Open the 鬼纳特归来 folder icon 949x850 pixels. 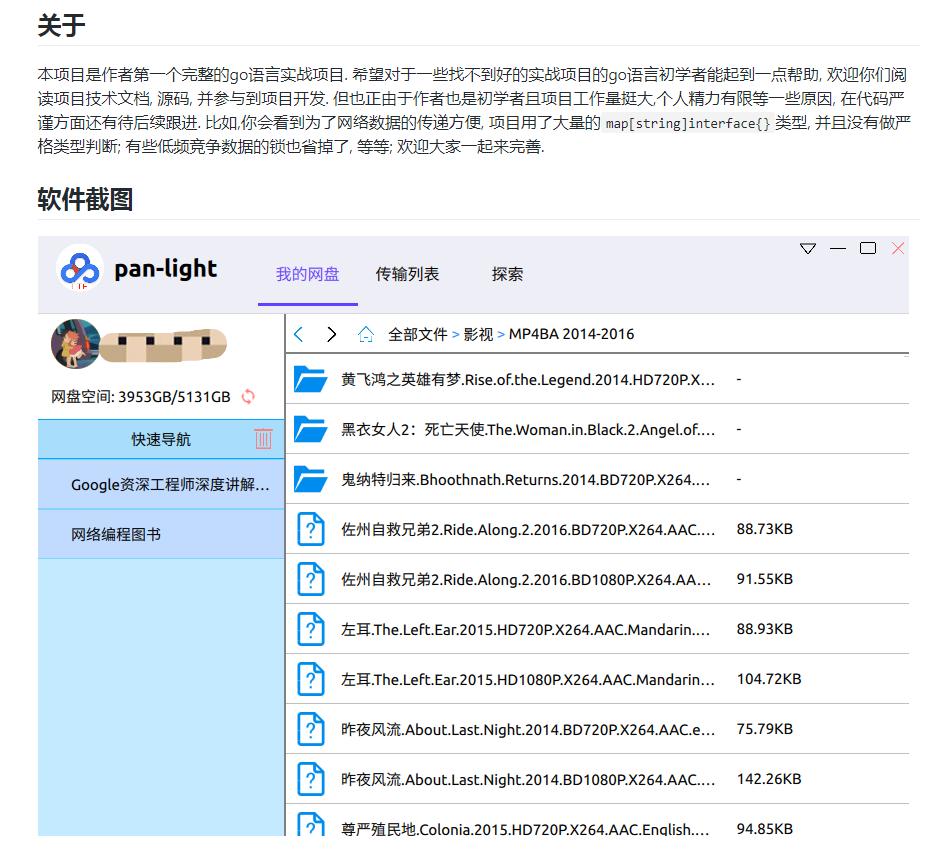pos(311,479)
